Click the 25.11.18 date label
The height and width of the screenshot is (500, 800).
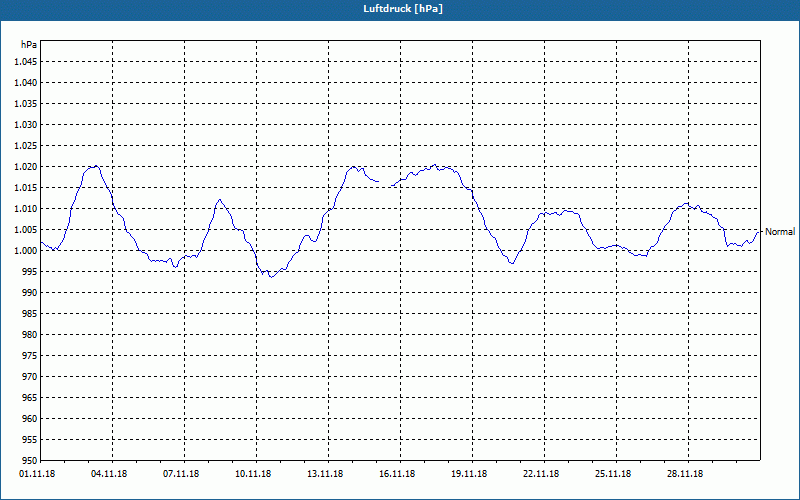point(613,473)
